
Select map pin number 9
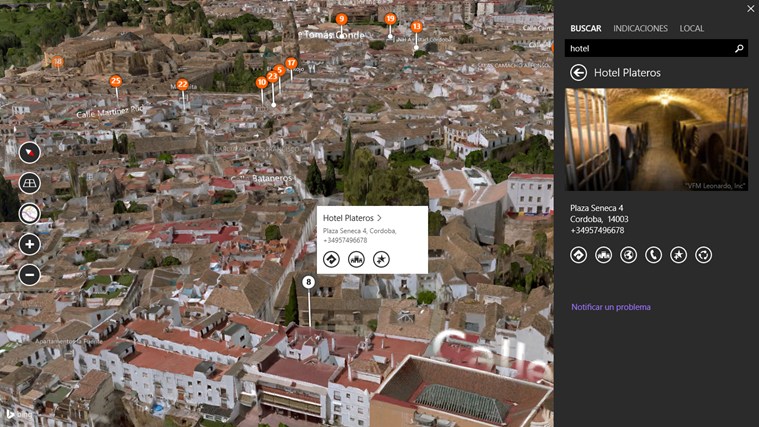(x=341, y=19)
